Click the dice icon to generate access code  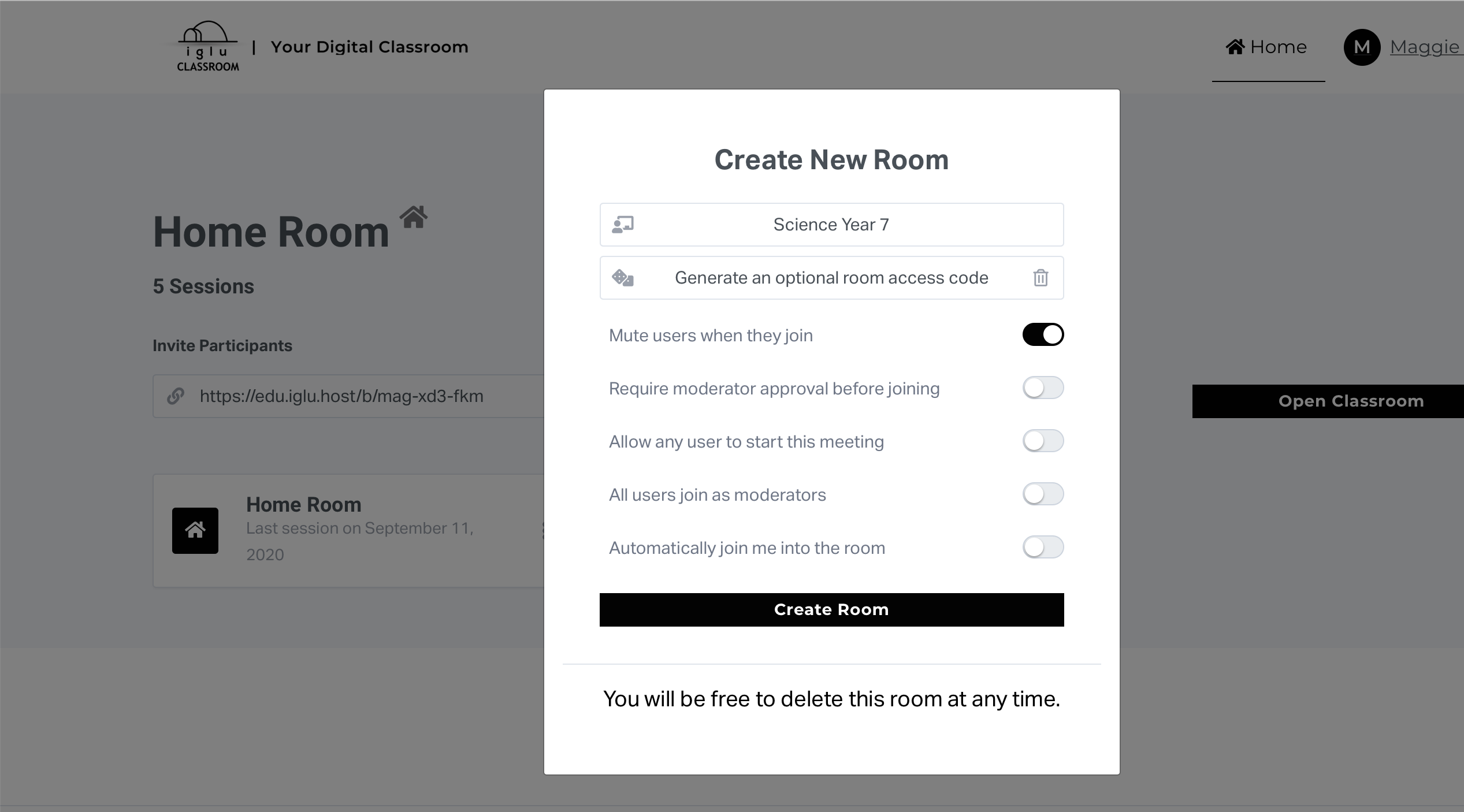[x=622, y=278]
